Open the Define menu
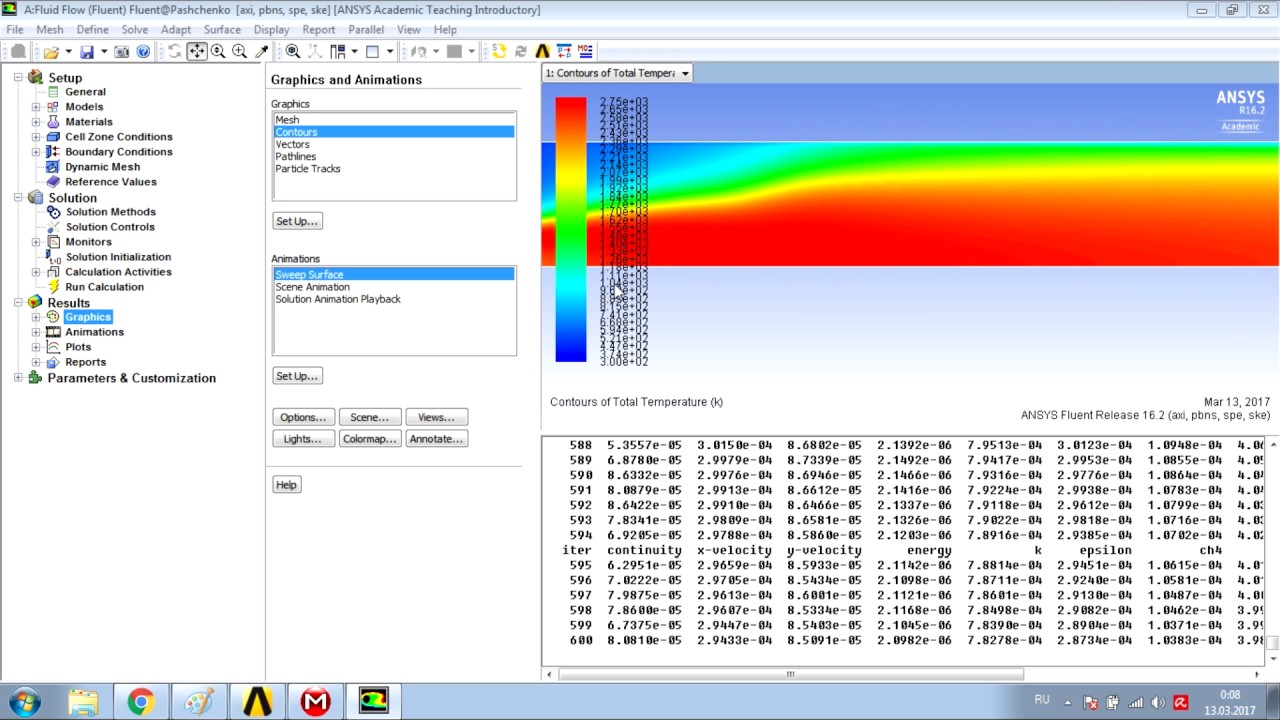The width and height of the screenshot is (1280, 720). click(93, 30)
